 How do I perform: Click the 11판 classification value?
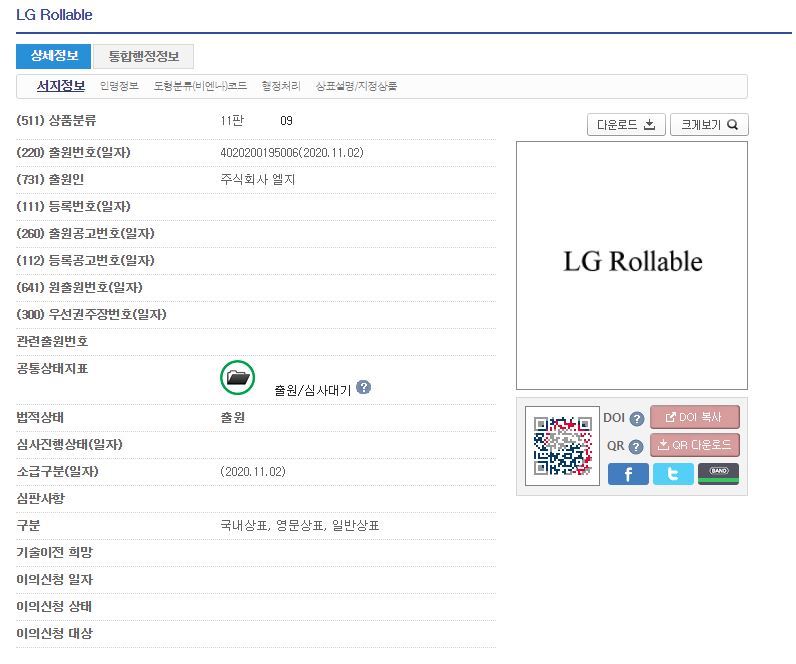[x=232, y=121]
